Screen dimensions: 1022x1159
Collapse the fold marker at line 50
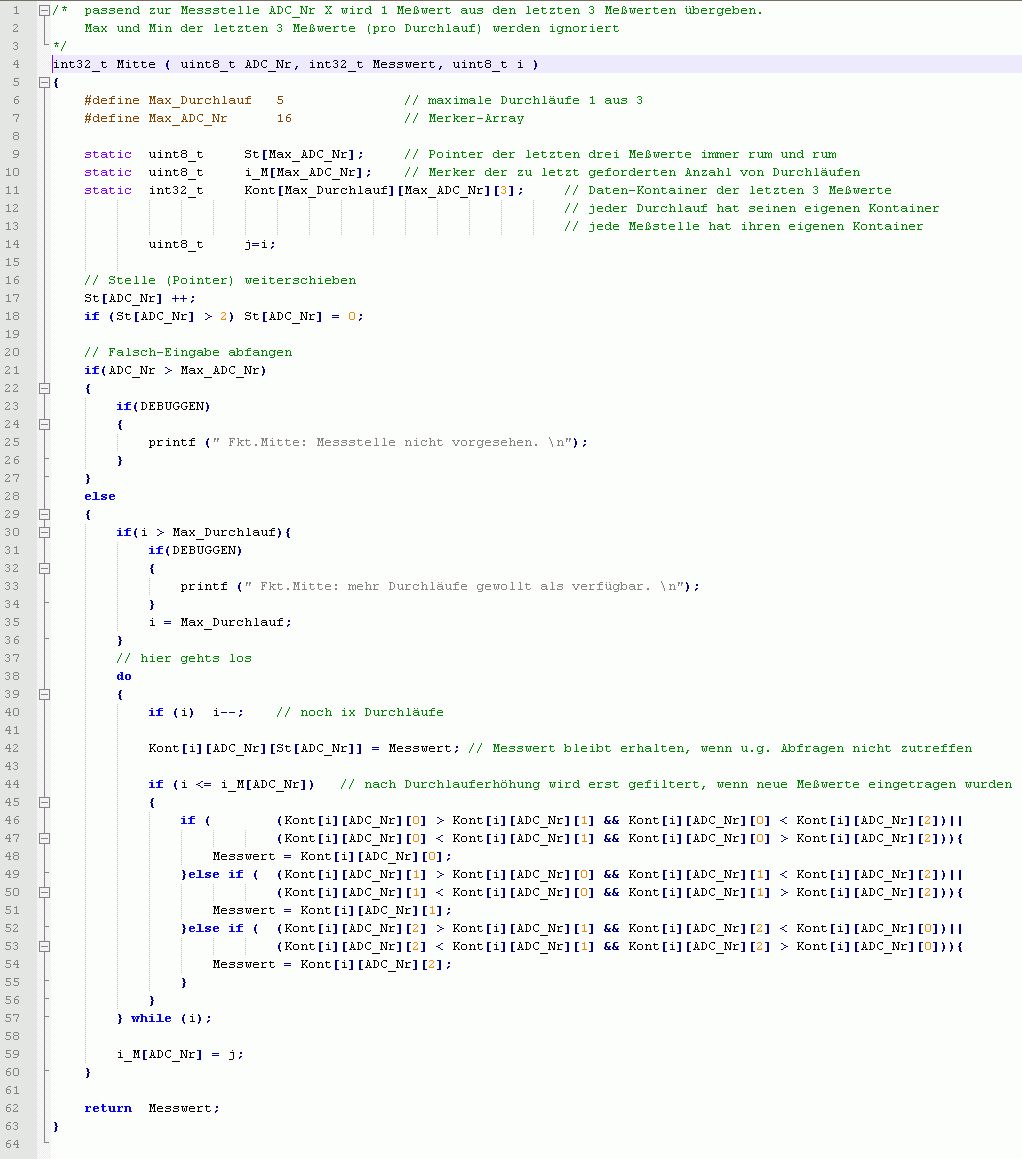[x=44, y=892]
